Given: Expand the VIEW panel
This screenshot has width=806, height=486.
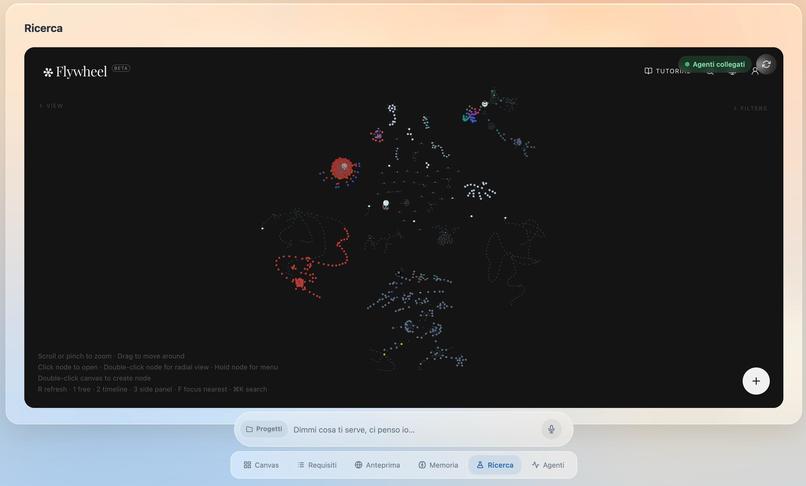Looking at the screenshot, I should [51, 106].
